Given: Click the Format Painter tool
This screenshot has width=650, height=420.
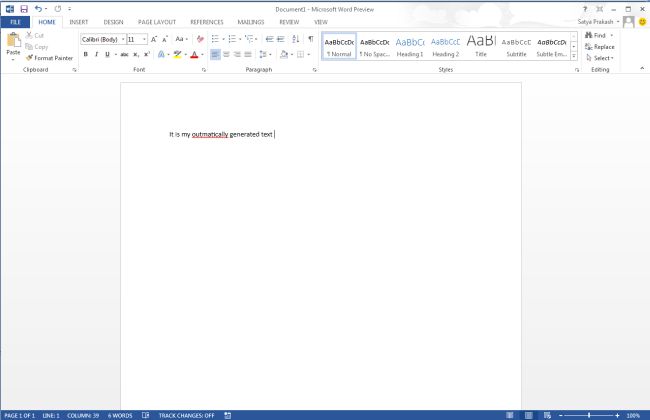Looking at the screenshot, I should pyautogui.click(x=50, y=58).
